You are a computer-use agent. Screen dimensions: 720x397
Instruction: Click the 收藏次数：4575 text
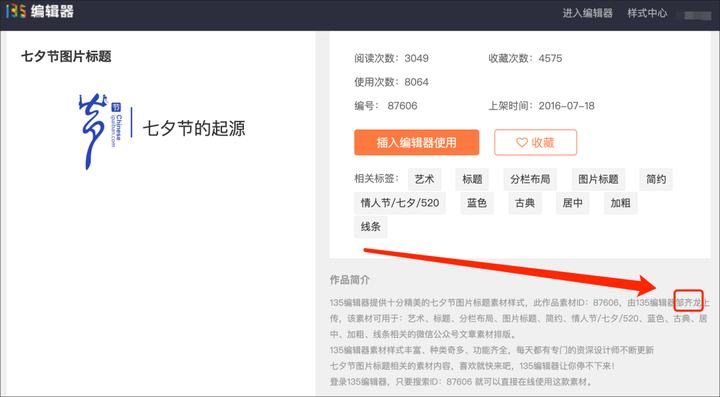(x=525, y=58)
